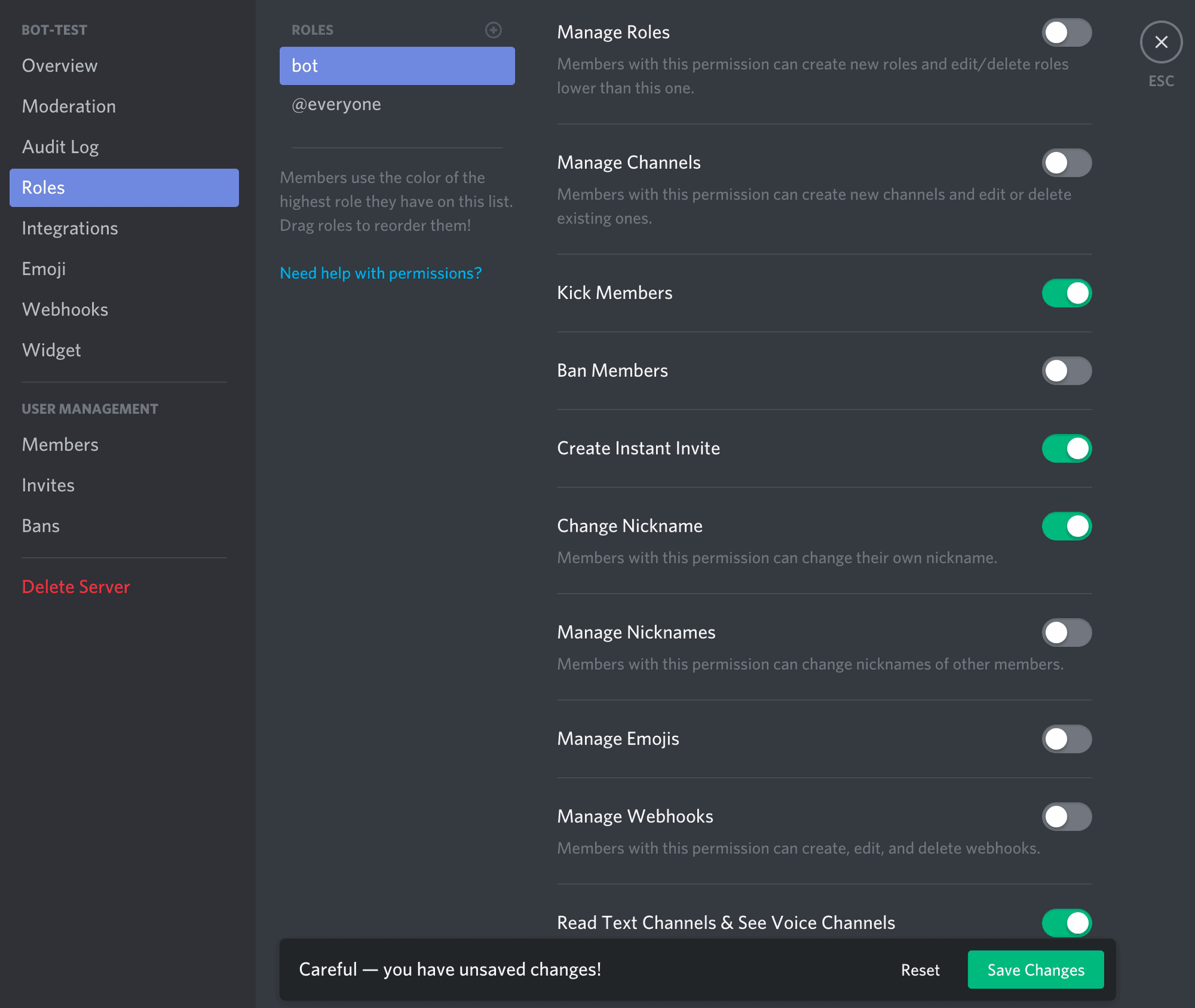1195x1008 pixels.
Task: Select the @everyone role
Action: pos(336,104)
